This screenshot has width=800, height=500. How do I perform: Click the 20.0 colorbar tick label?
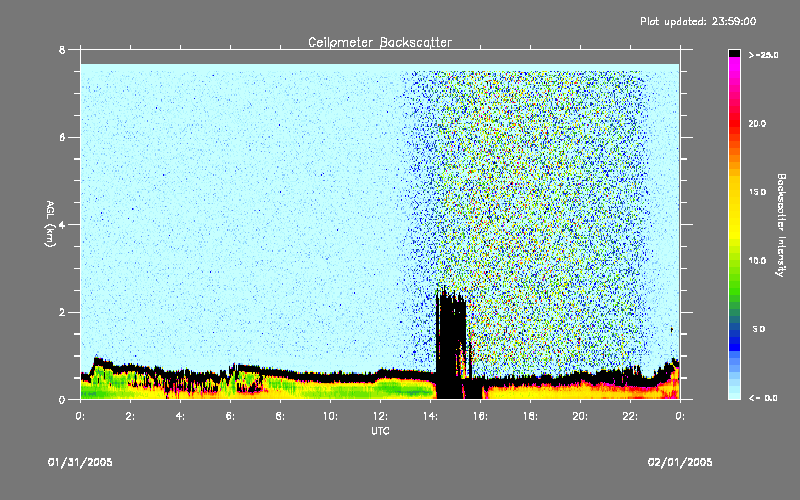pos(757,123)
